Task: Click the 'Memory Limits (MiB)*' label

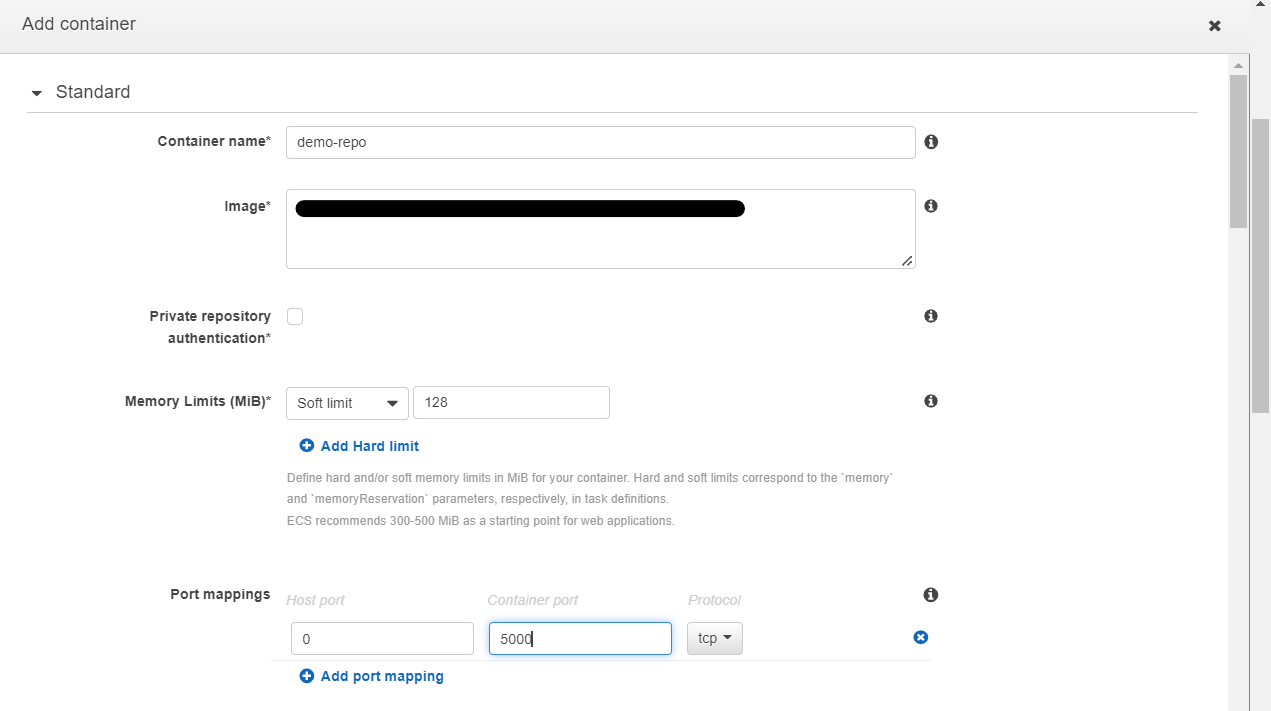Action: coord(198,401)
